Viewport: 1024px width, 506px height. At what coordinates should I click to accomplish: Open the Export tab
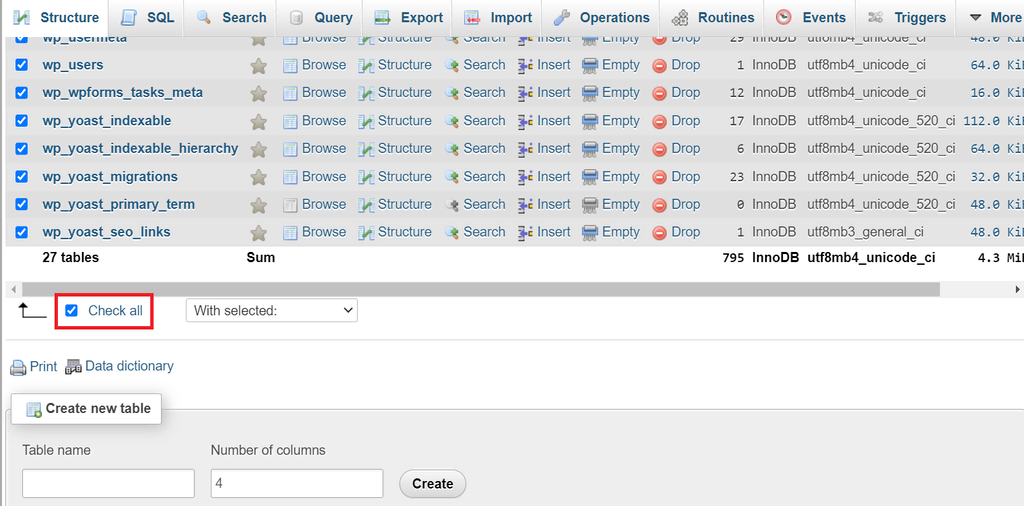click(408, 17)
